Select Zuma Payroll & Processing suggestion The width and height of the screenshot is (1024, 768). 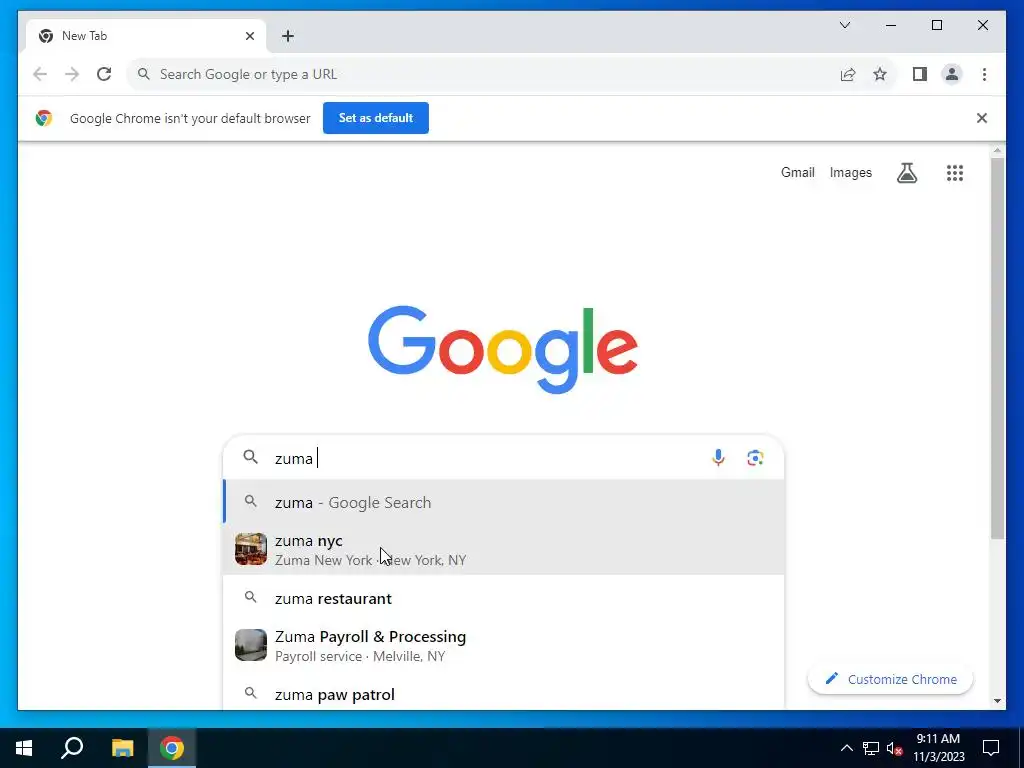point(504,645)
